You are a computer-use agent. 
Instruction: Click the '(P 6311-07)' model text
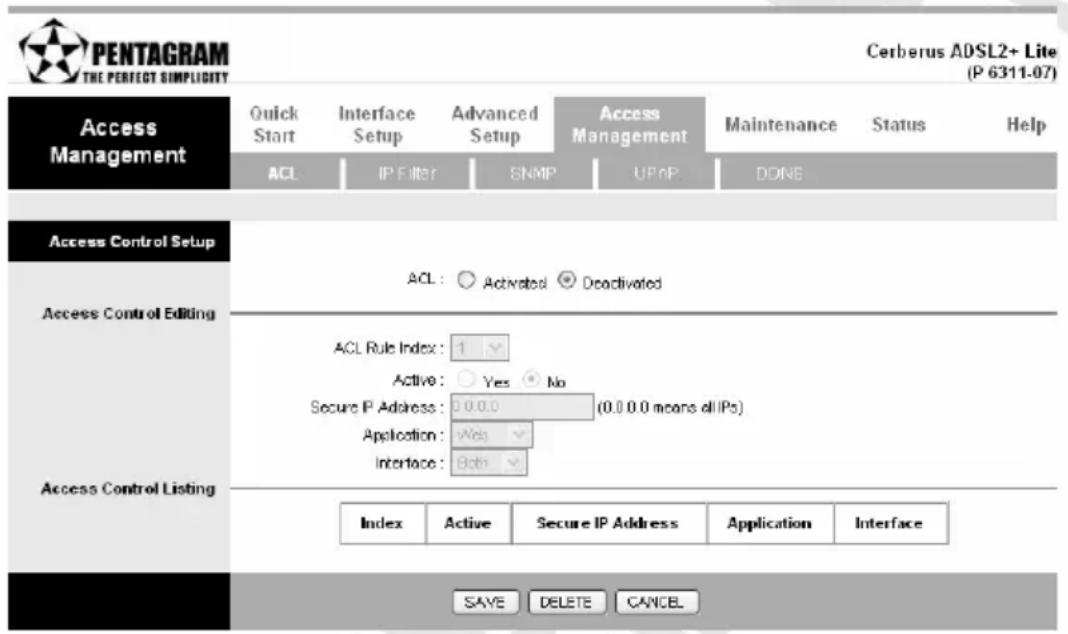[x=1011, y=72]
